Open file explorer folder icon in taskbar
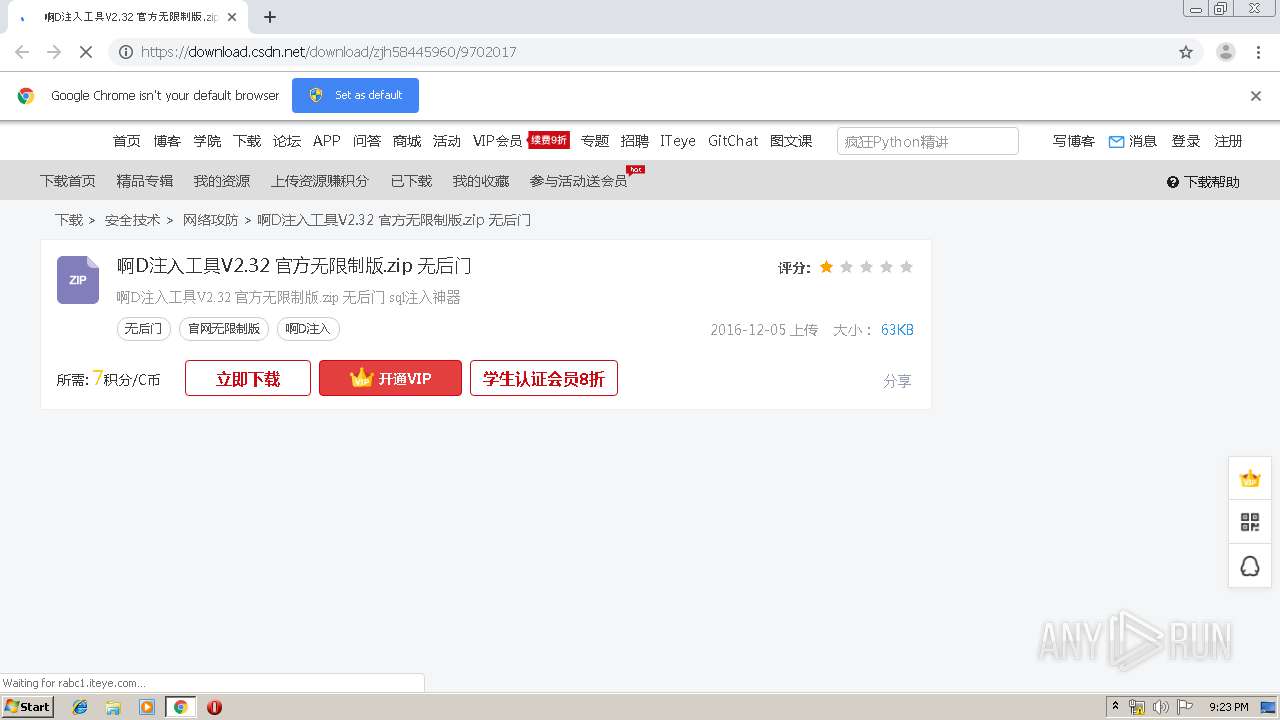This screenshot has height=720, width=1280. [113, 707]
